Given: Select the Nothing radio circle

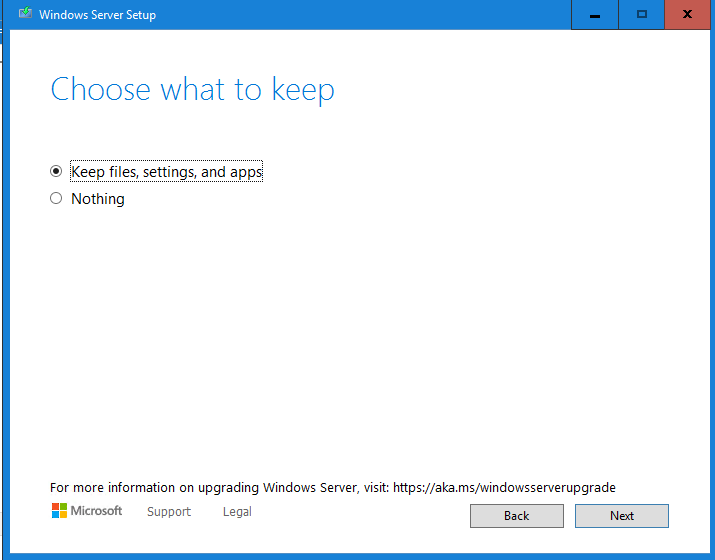Looking at the screenshot, I should [56, 199].
